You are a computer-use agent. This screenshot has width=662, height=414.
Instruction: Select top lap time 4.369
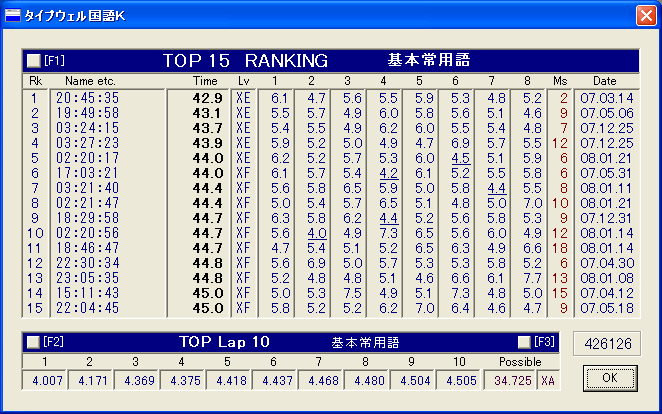click(136, 381)
